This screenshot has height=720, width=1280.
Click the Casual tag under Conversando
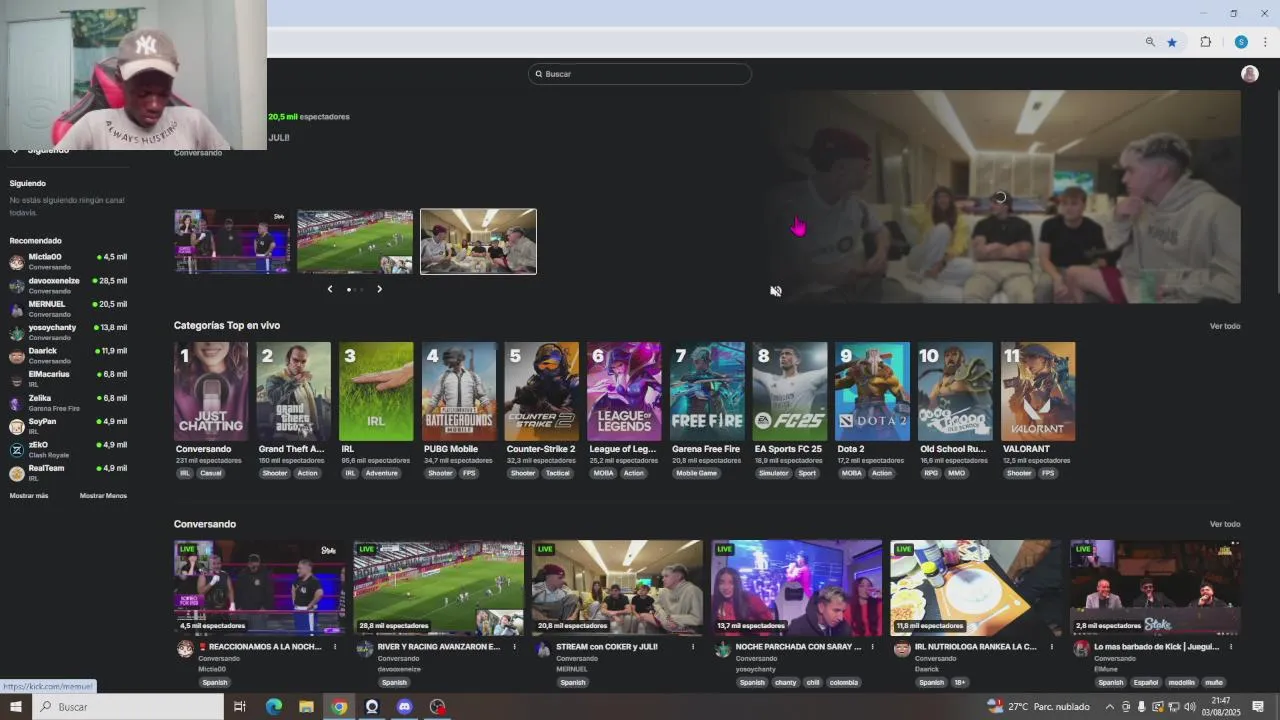(x=211, y=473)
